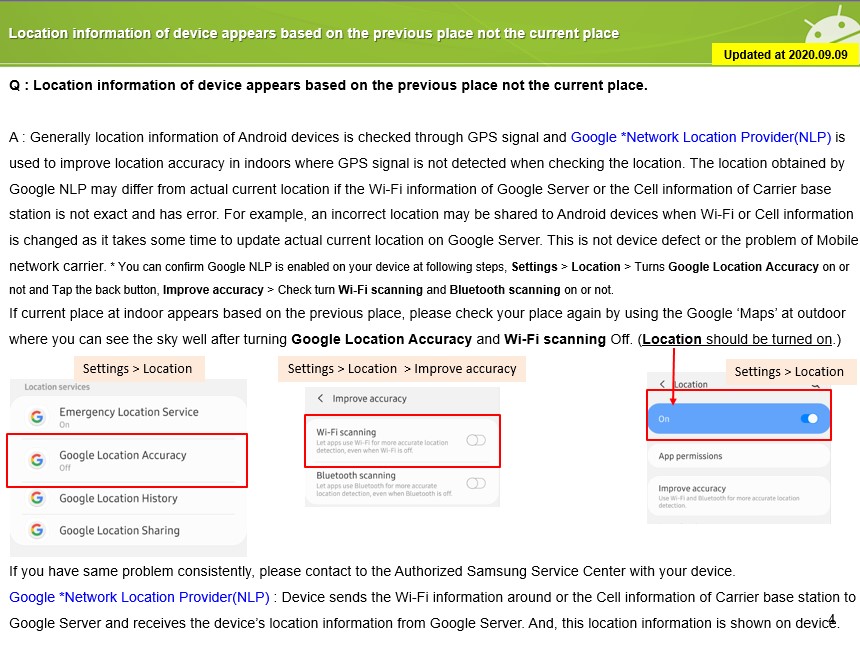The image size is (860, 646).
Task: Open Google Location Sharing entry
Action: (119, 530)
